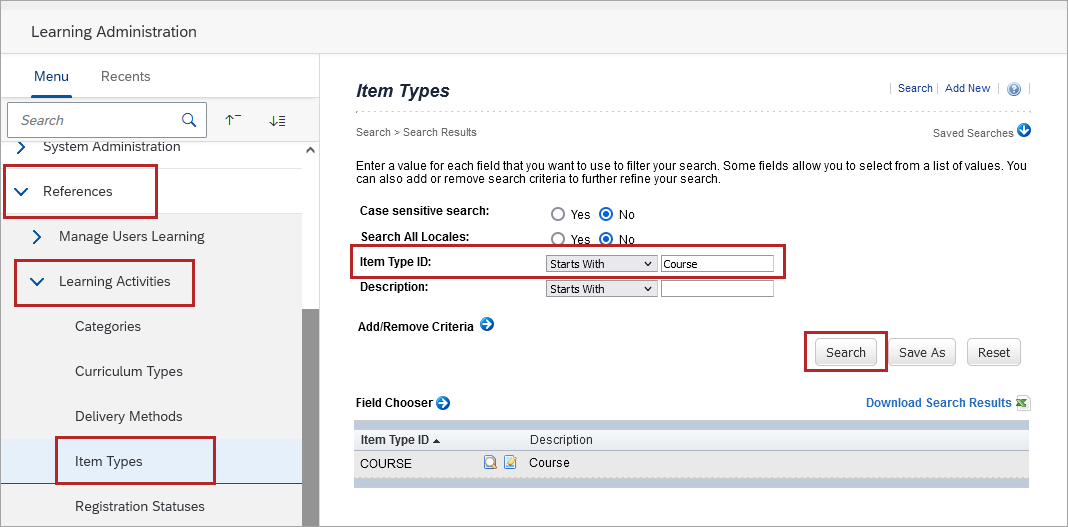Screen dimensions: 1068x527
Task: Open the Field Chooser arrow icon
Action: tap(443, 403)
